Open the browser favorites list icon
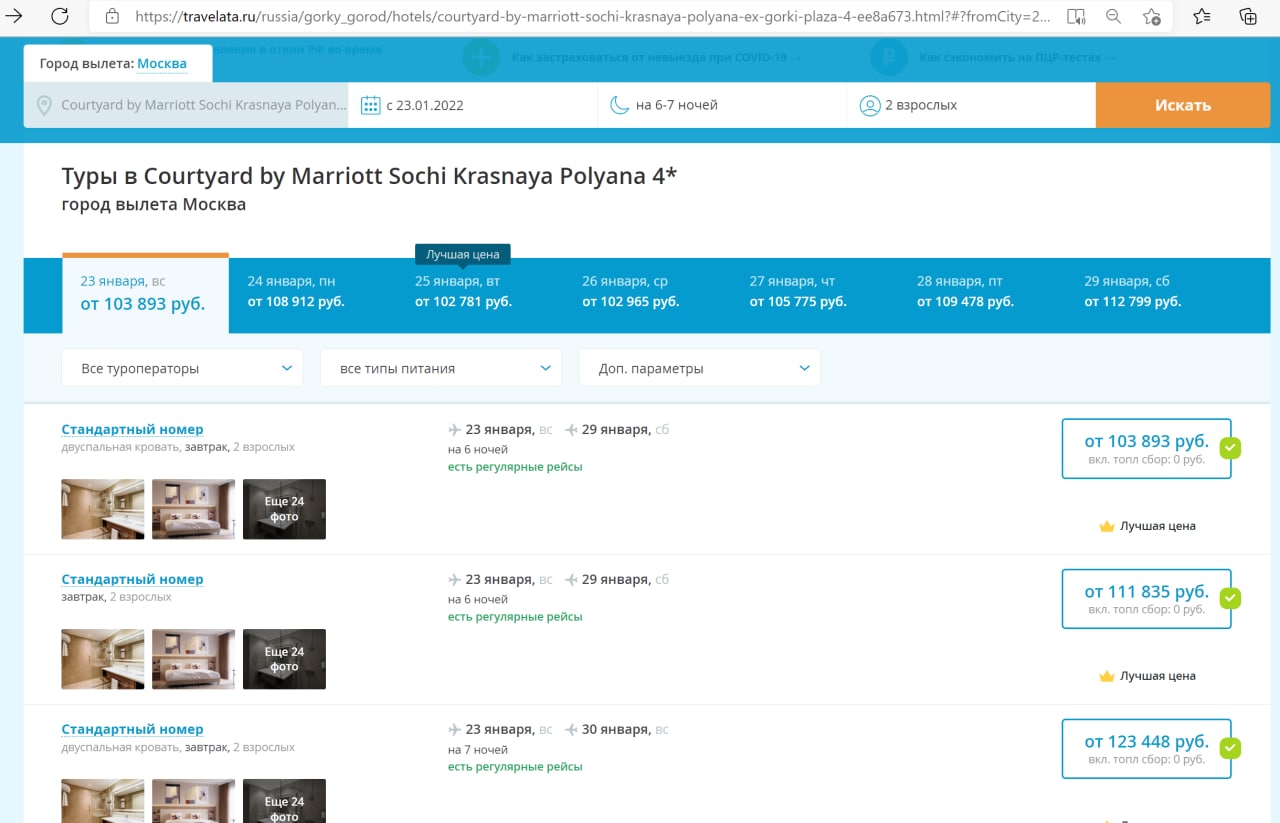Image resolution: width=1280 pixels, height=823 pixels. (x=1202, y=16)
